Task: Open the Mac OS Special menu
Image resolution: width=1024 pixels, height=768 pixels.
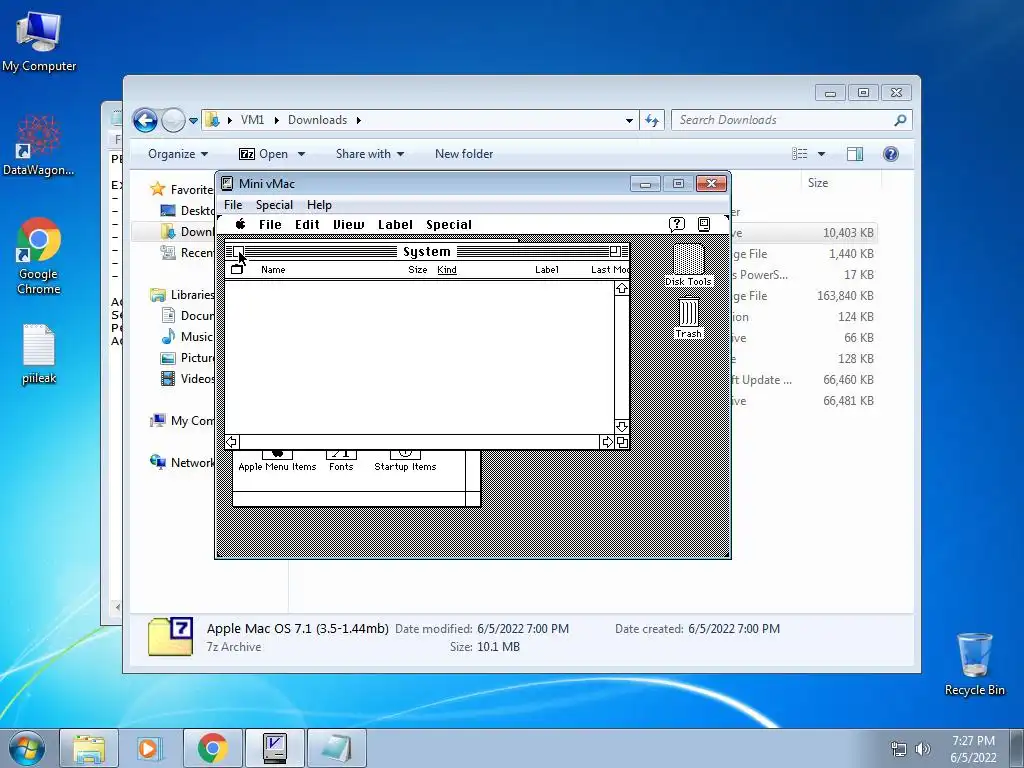Action: [x=449, y=225]
